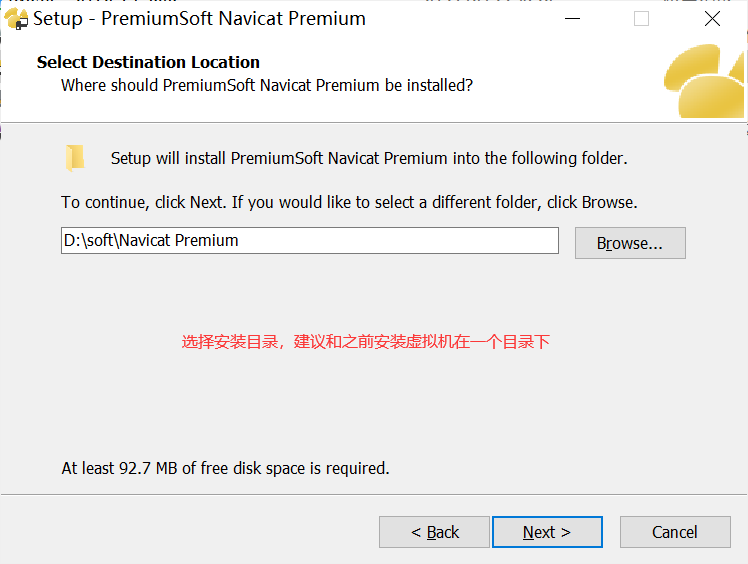Minimize the Setup window
This screenshot has height=564, width=748.
(569, 19)
